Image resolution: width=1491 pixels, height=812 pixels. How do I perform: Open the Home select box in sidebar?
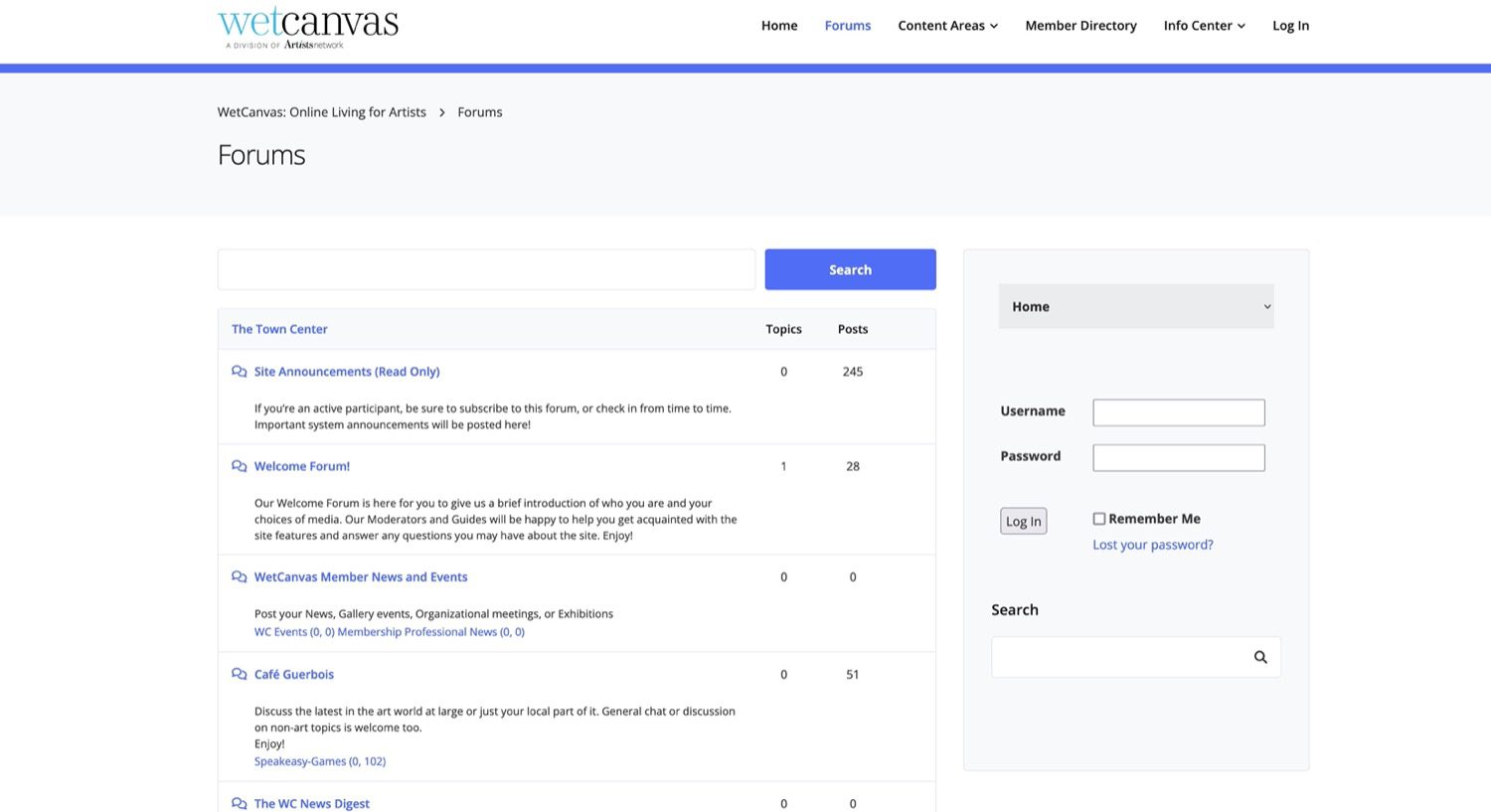click(1135, 307)
